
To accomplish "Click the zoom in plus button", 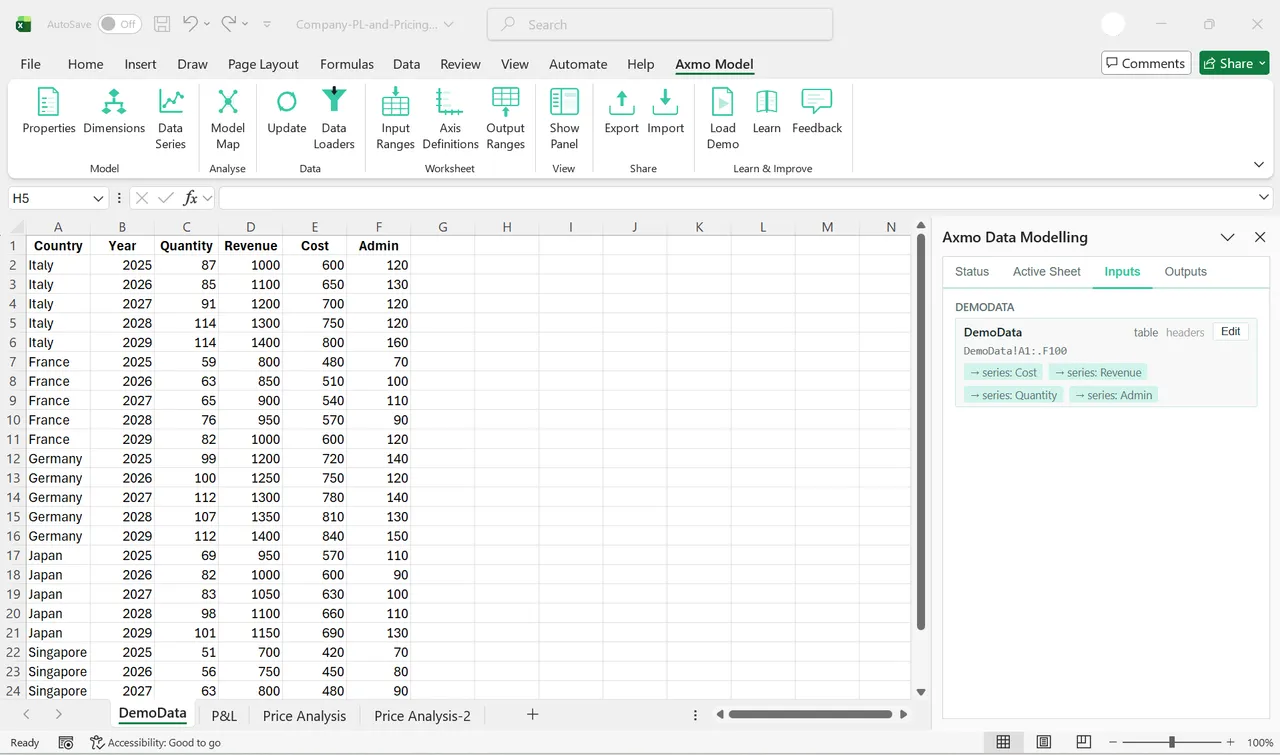I will click(1230, 742).
